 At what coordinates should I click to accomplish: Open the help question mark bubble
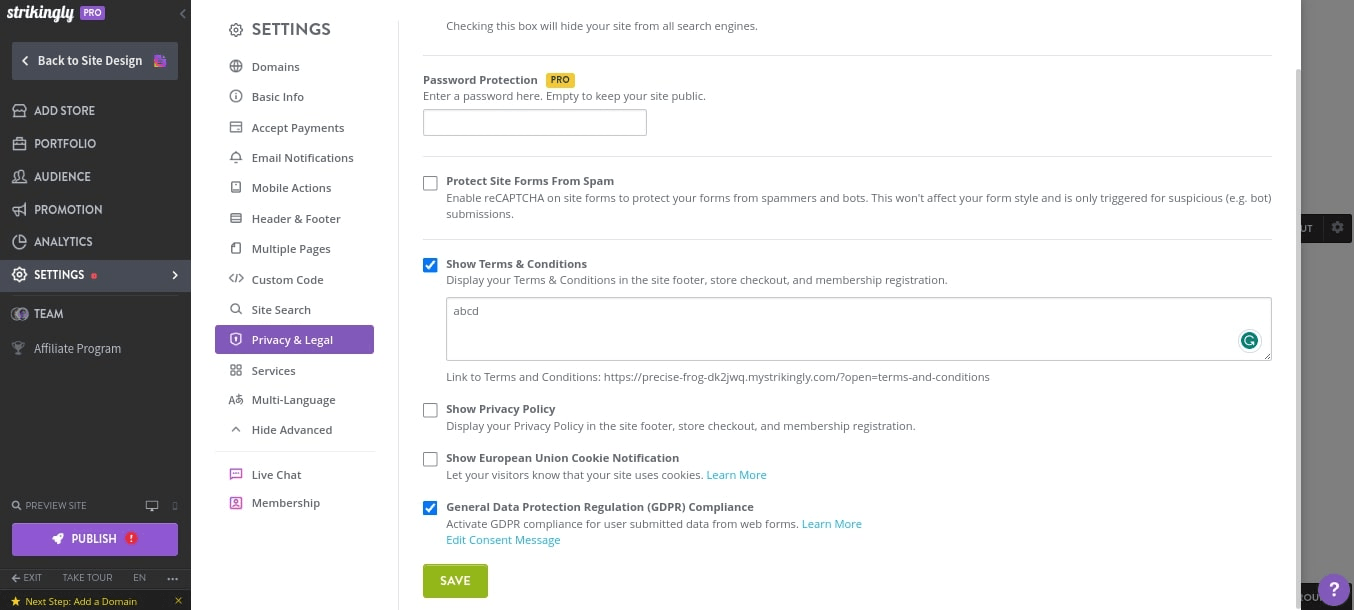1335,589
